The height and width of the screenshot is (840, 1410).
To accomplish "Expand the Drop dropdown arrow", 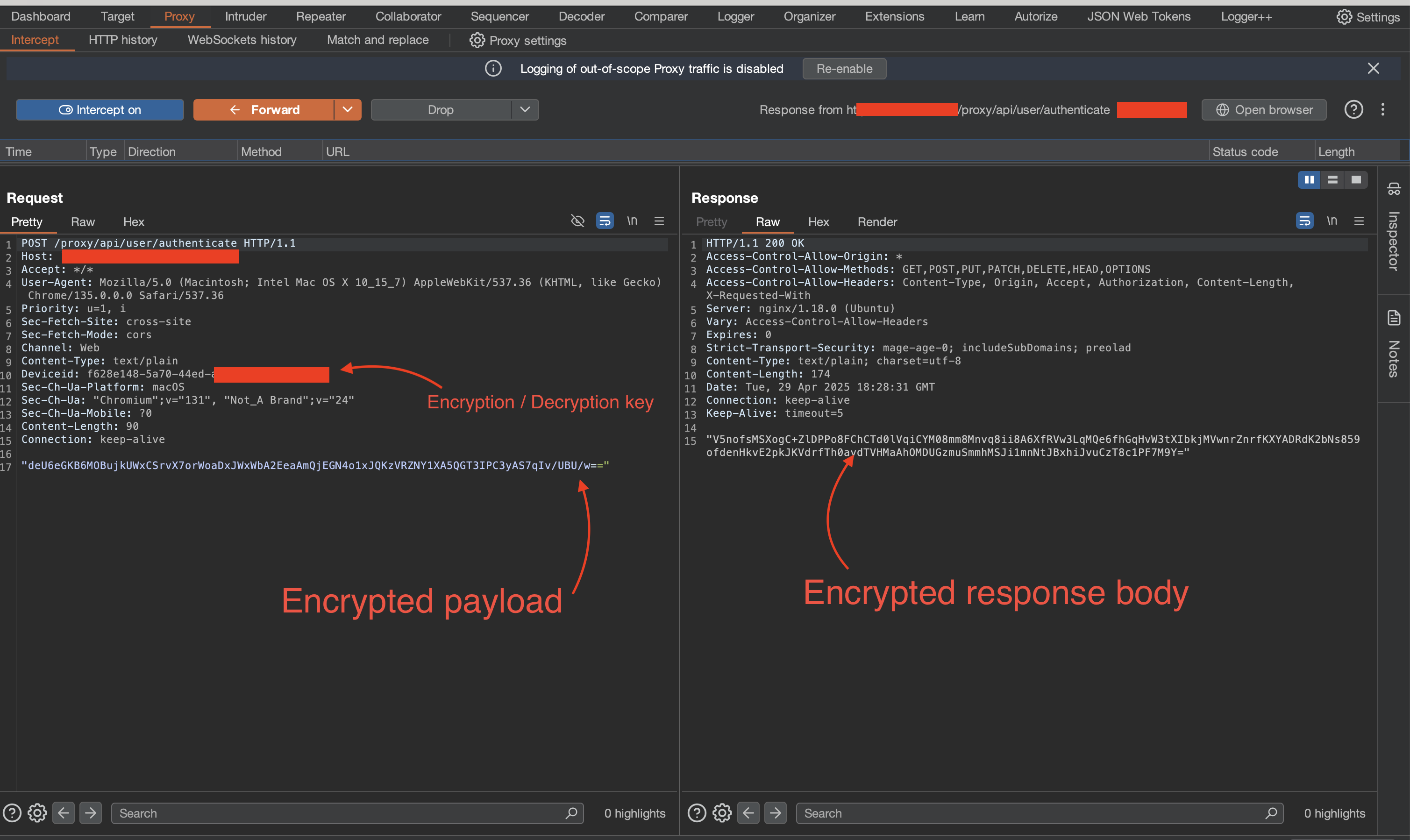I will point(525,110).
